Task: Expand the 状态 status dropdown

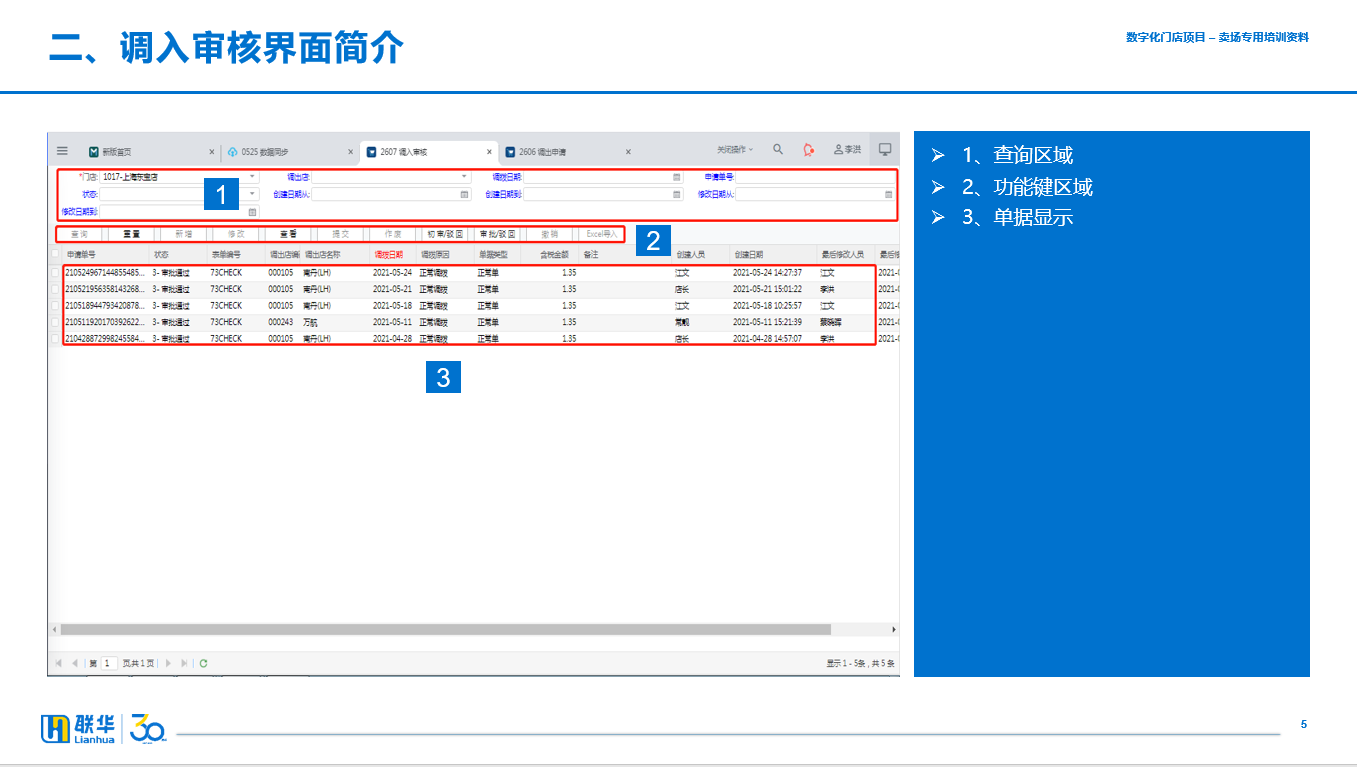Action: tap(252, 194)
